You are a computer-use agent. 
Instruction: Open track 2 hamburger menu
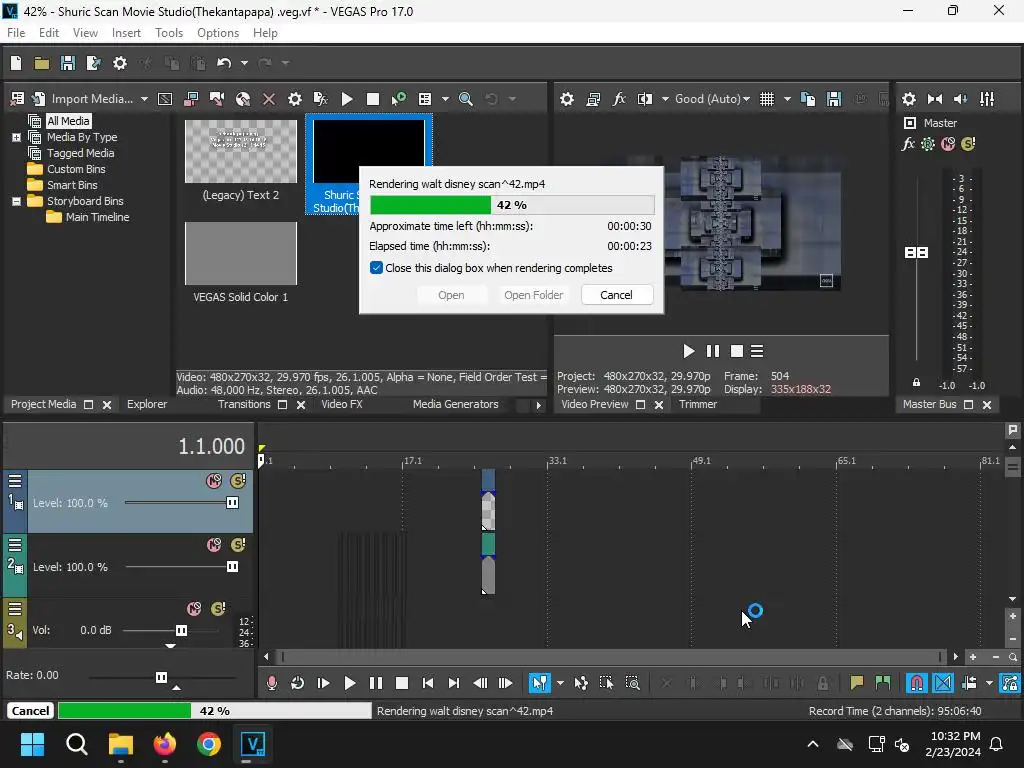click(x=15, y=545)
